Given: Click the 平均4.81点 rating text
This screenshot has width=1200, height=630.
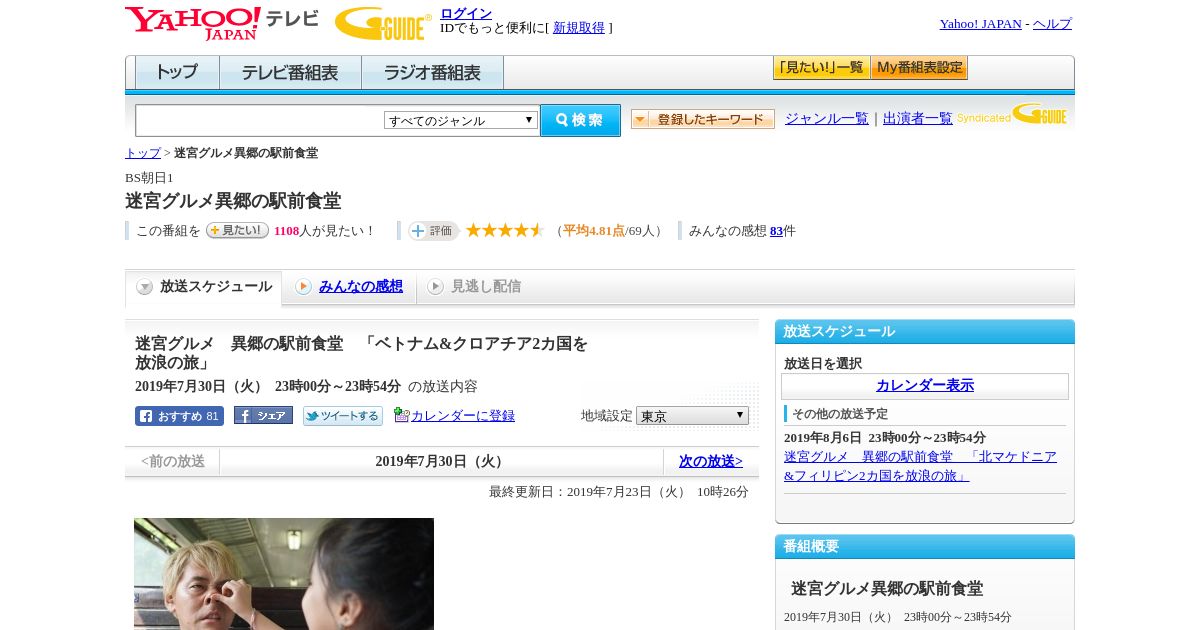Looking at the screenshot, I should tap(594, 231).
